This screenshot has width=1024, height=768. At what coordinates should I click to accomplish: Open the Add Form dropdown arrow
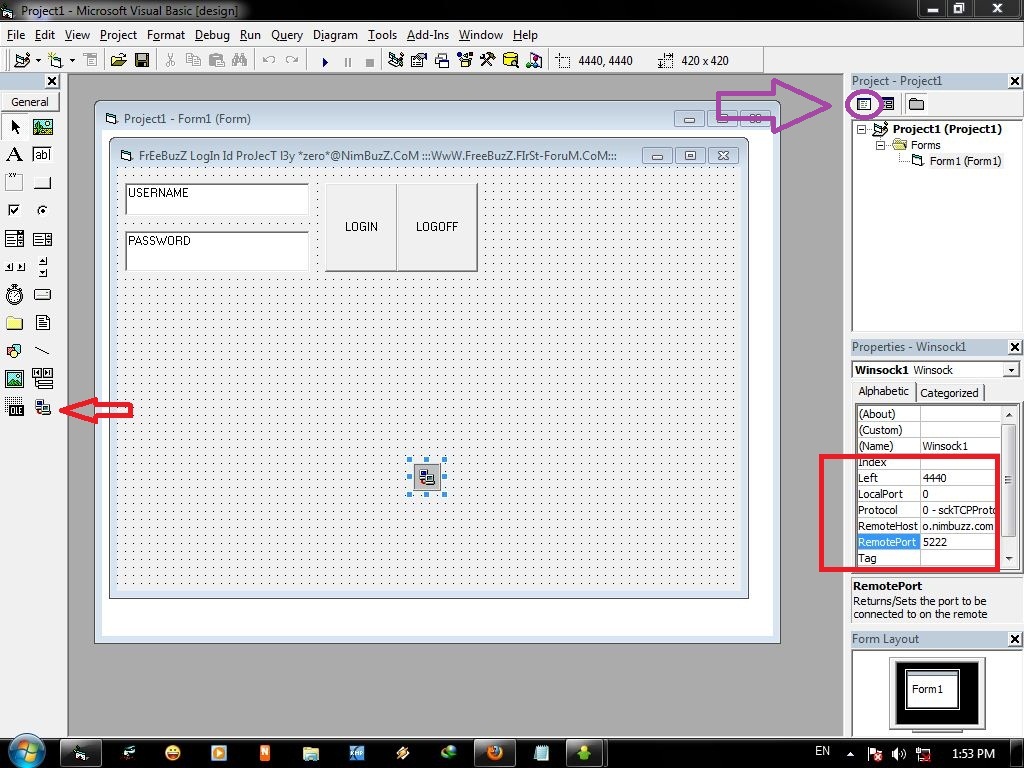[x=72, y=61]
